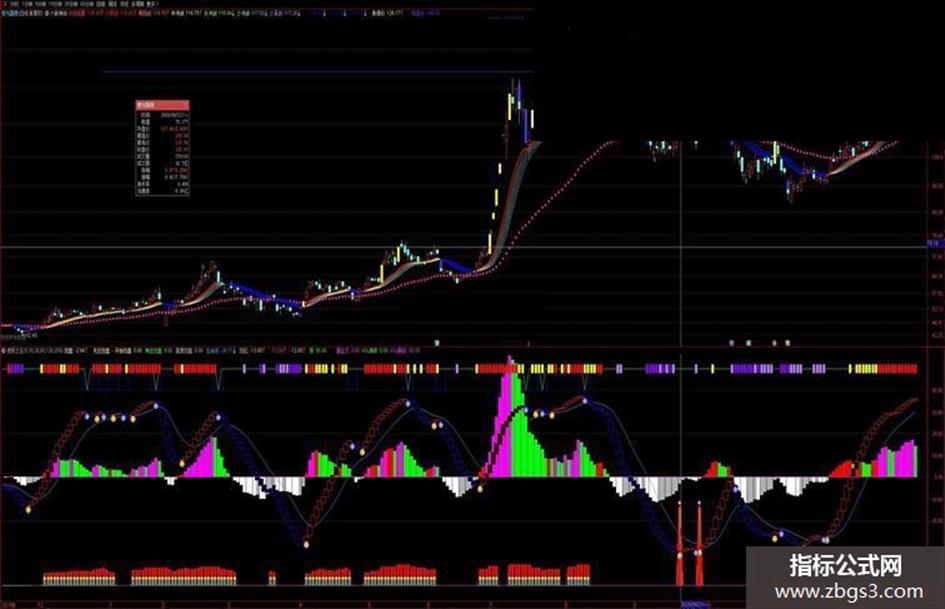
Task: Click the blue crosshair price label on right axis
Action: pos(935,244)
